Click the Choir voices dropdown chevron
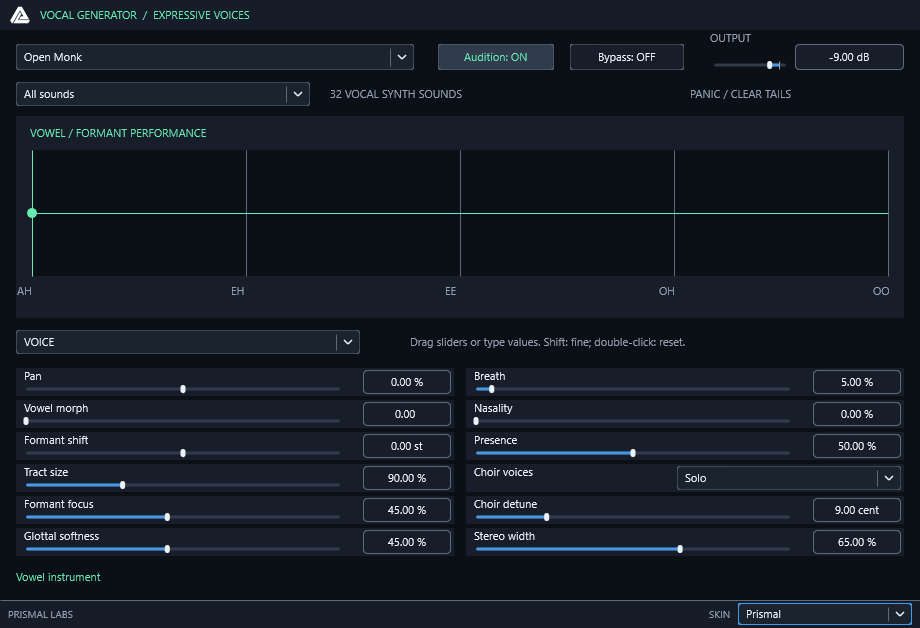This screenshot has height=628, width=920. 889,478
